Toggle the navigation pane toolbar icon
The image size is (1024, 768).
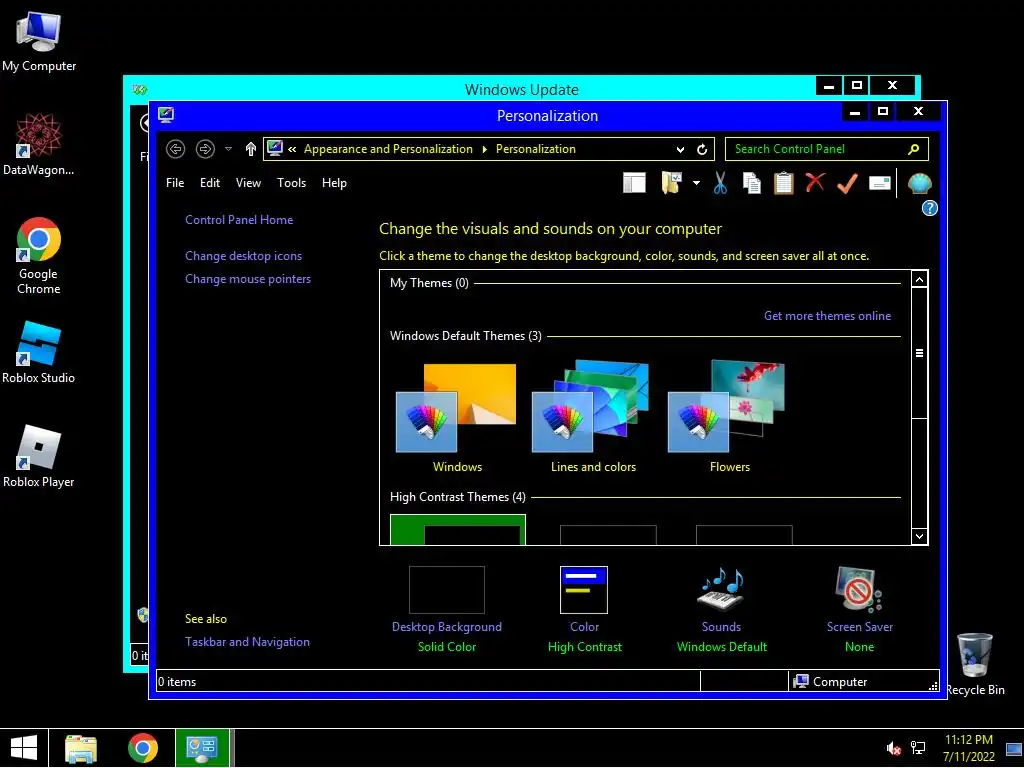coord(634,183)
